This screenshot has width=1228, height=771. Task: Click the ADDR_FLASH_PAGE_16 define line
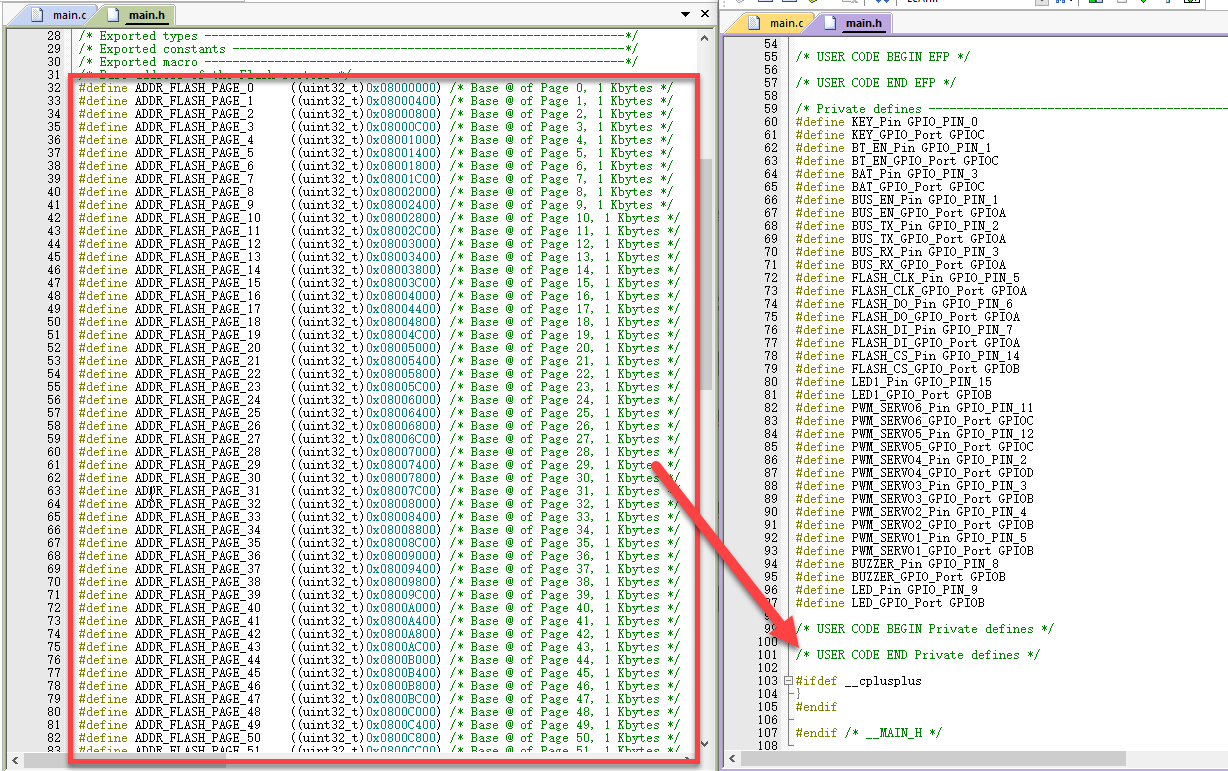point(379,296)
